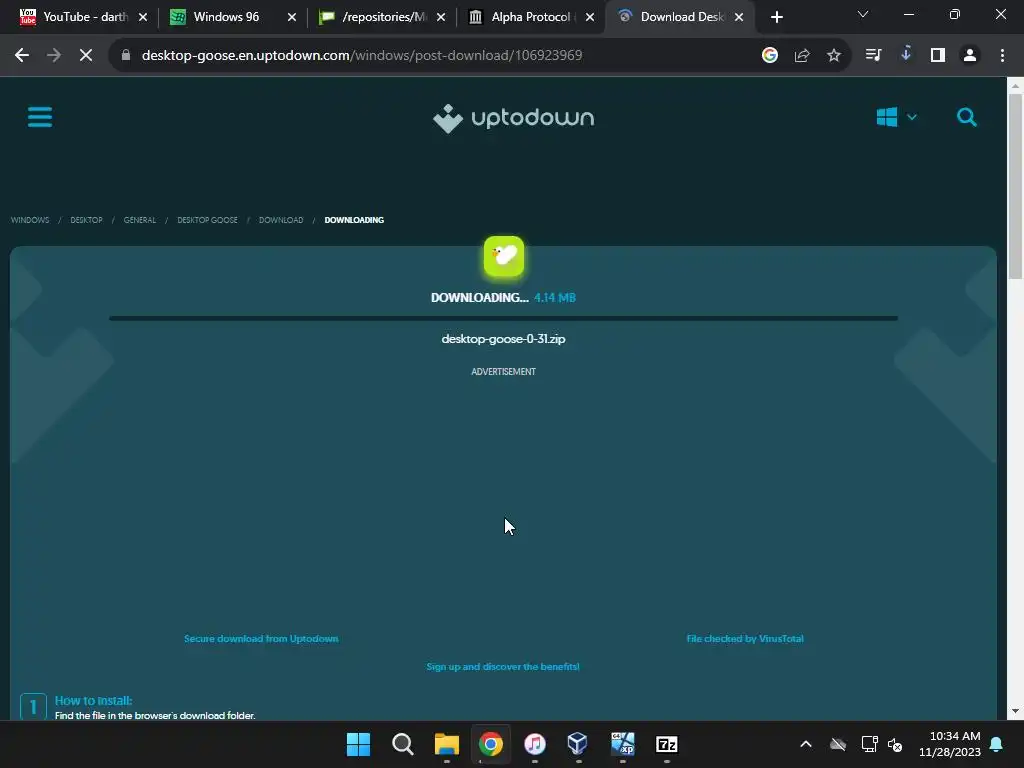Share this page icon
1024x768 pixels.
coord(802,56)
